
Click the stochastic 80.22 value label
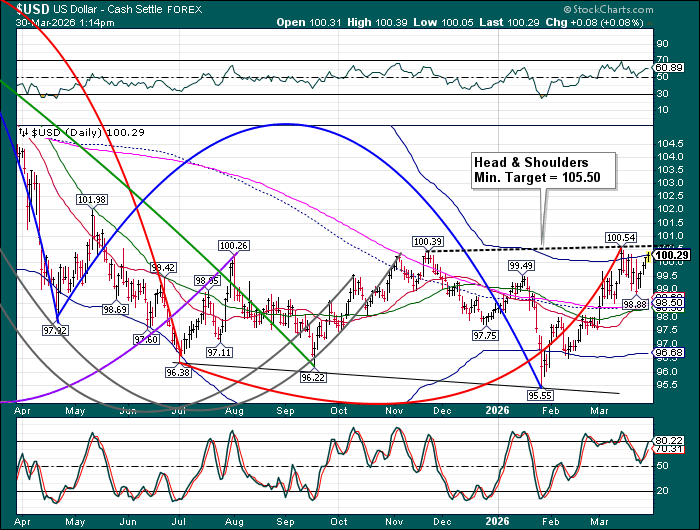[668, 440]
